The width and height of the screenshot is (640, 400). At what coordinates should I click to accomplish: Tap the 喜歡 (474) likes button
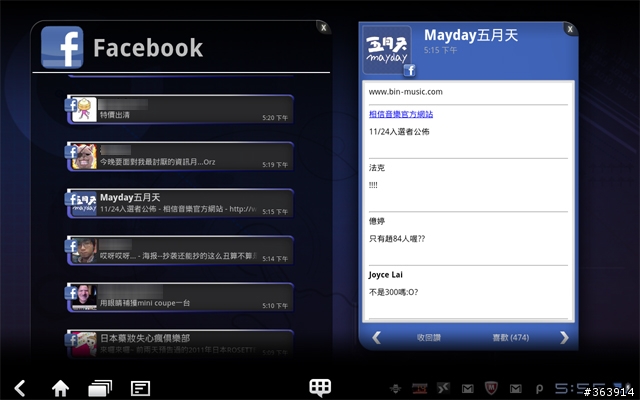point(511,338)
